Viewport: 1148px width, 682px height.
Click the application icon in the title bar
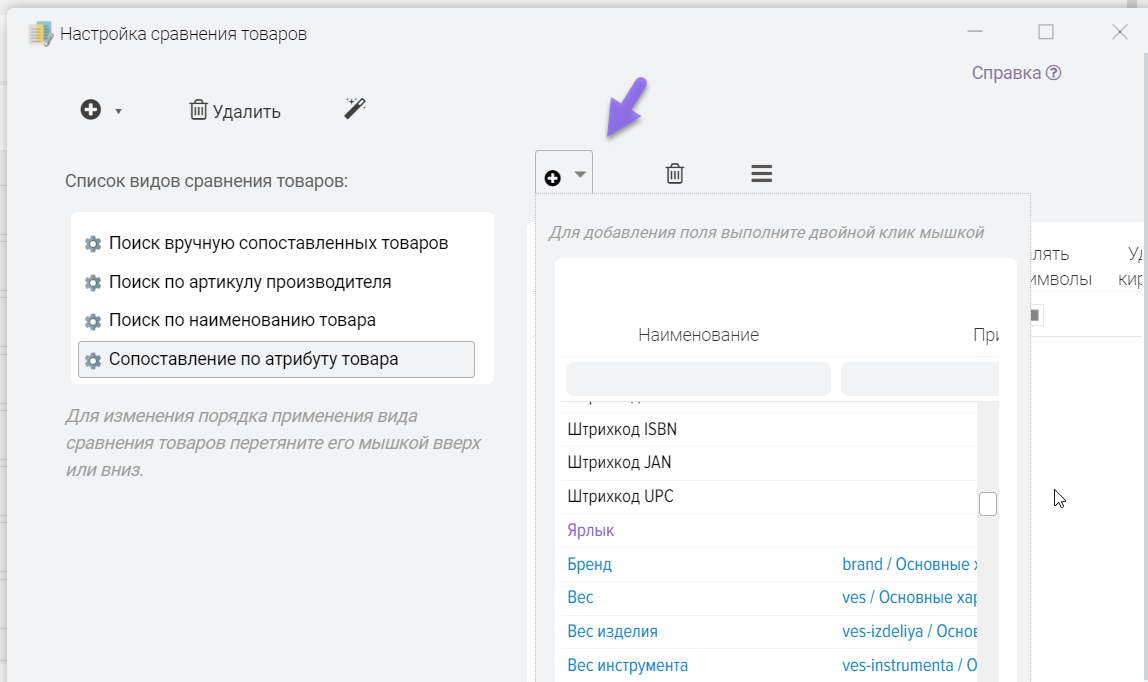(40, 34)
